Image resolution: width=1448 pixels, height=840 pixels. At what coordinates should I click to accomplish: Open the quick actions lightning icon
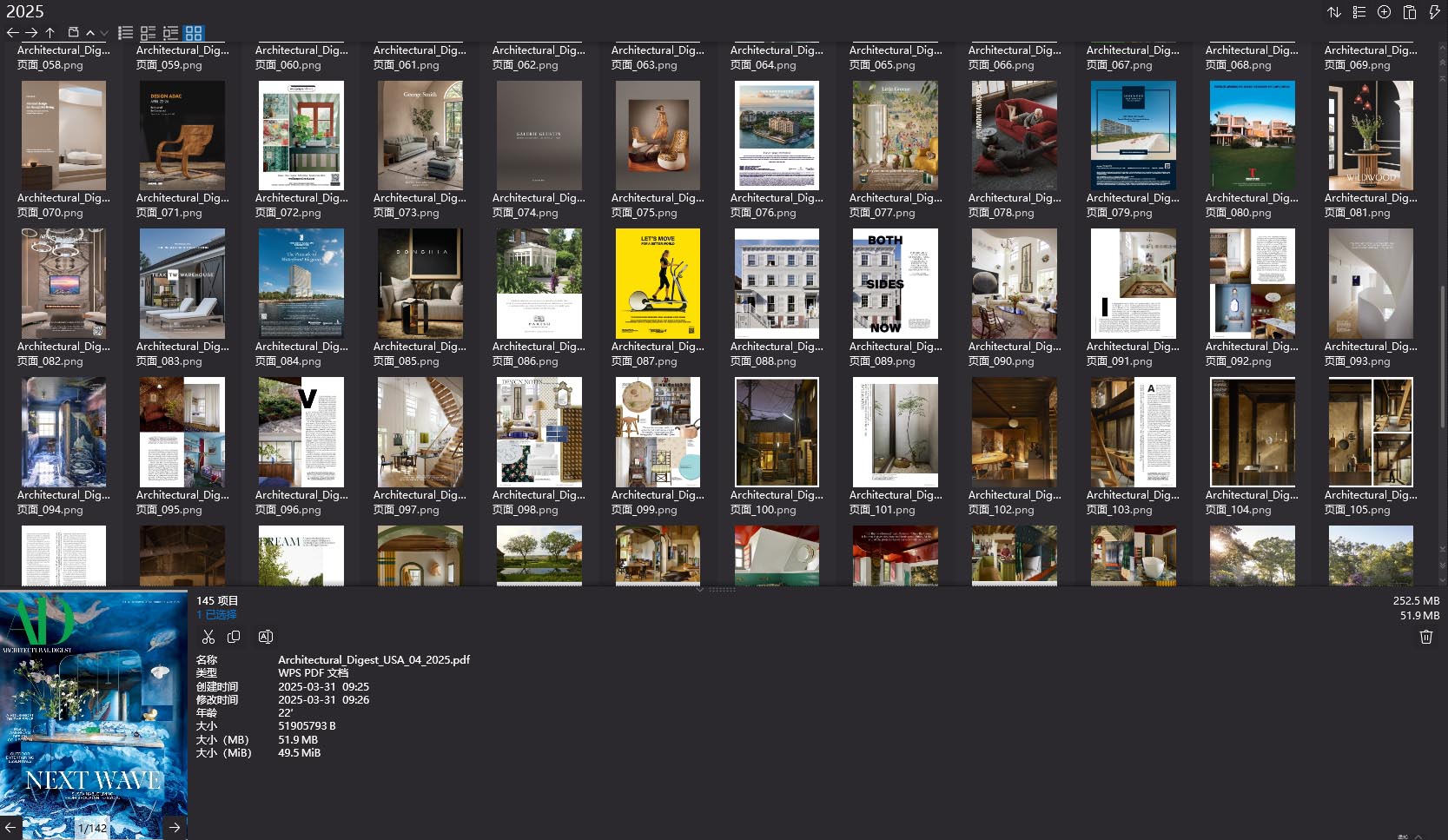point(1435,12)
